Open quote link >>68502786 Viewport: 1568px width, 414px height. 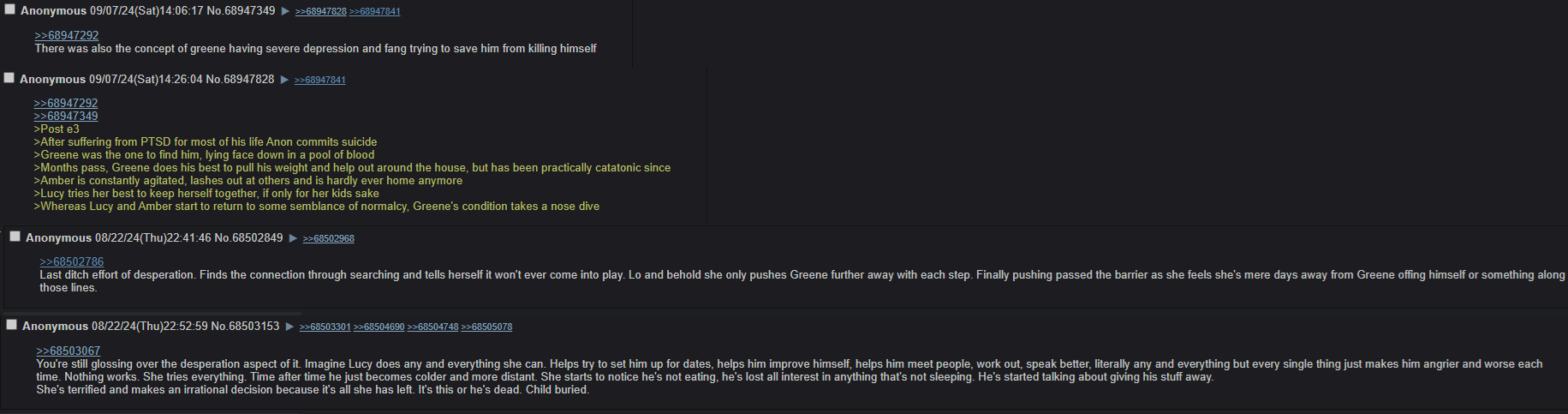click(x=72, y=261)
